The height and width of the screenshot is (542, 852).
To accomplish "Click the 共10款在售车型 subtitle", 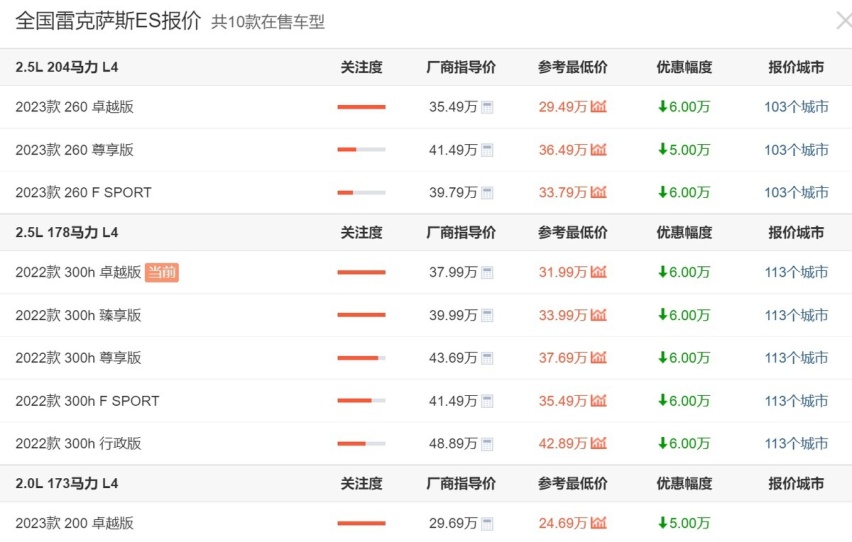I will point(268,22).
